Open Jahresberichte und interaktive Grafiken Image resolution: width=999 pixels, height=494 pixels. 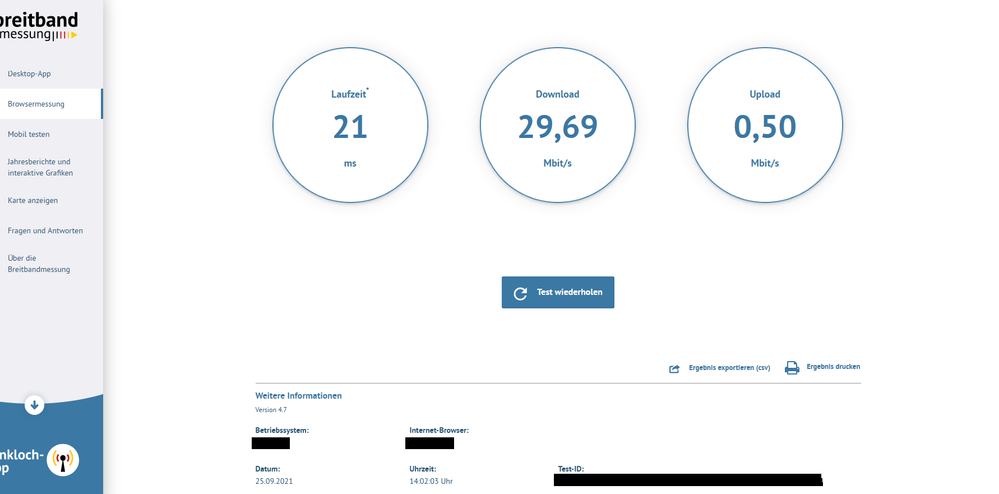click(x=40, y=167)
